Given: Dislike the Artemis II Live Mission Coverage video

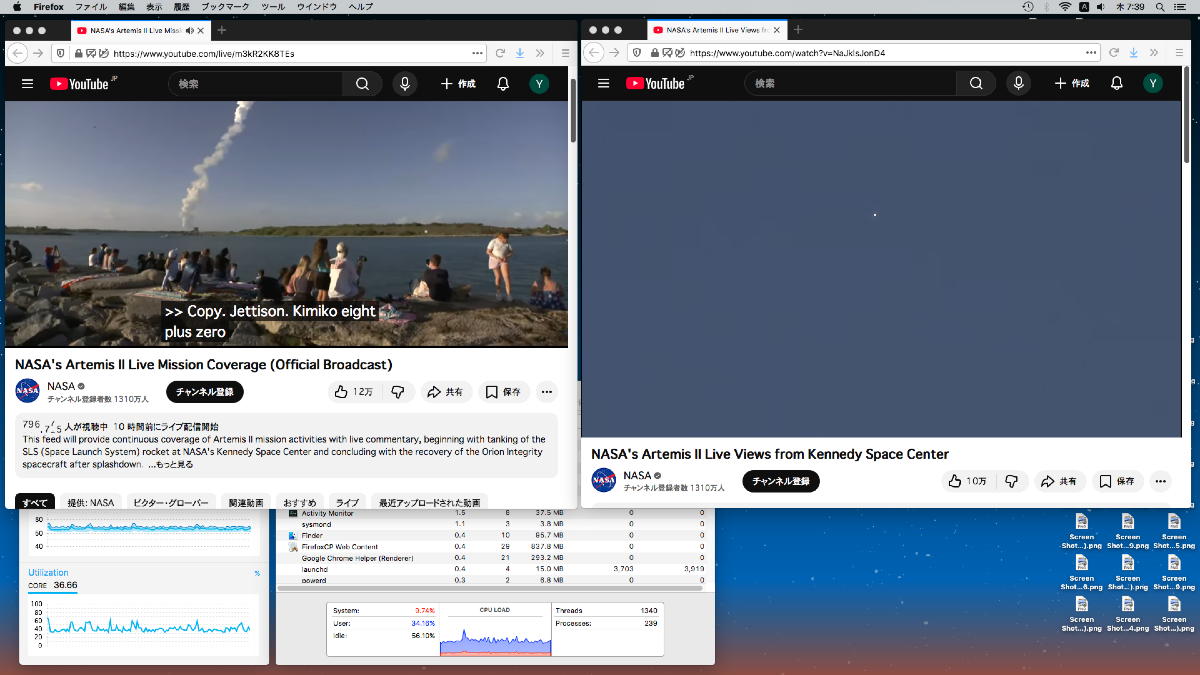Looking at the screenshot, I should (397, 392).
